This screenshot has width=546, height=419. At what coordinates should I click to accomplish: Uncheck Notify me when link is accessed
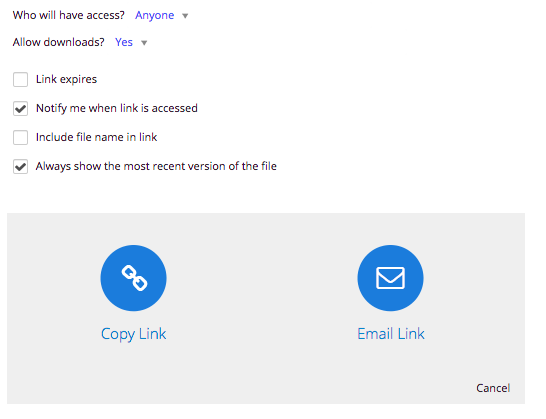coord(21,108)
